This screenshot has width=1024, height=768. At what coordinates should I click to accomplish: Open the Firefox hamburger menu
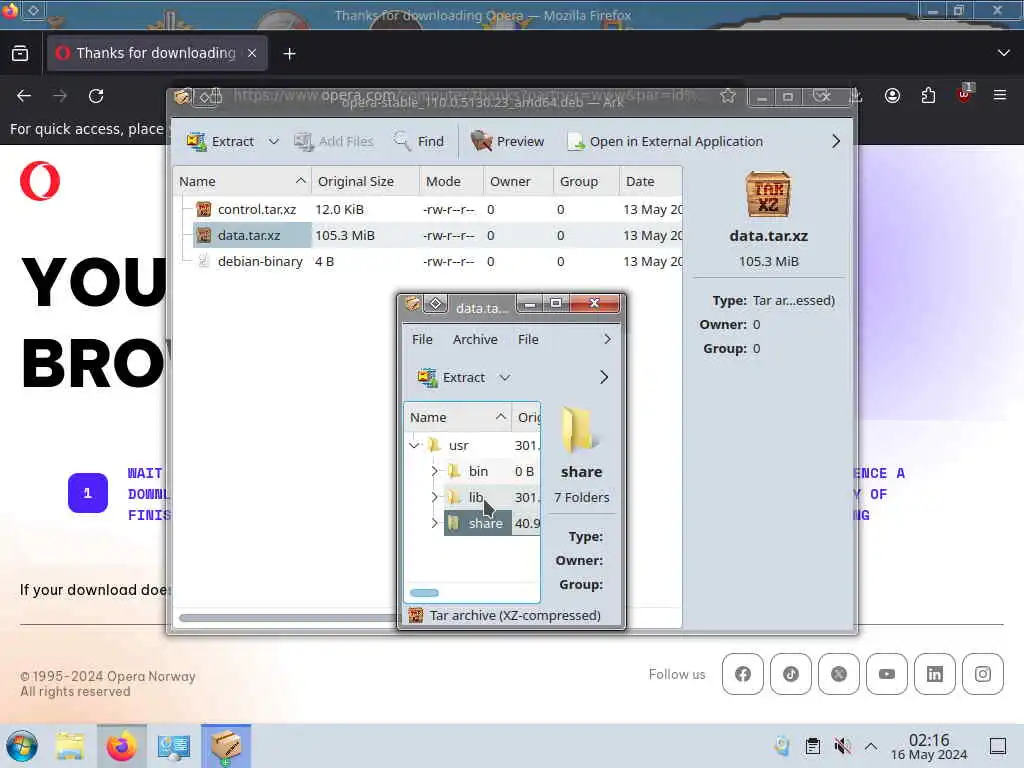pyautogui.click(x=1000, y=96)
